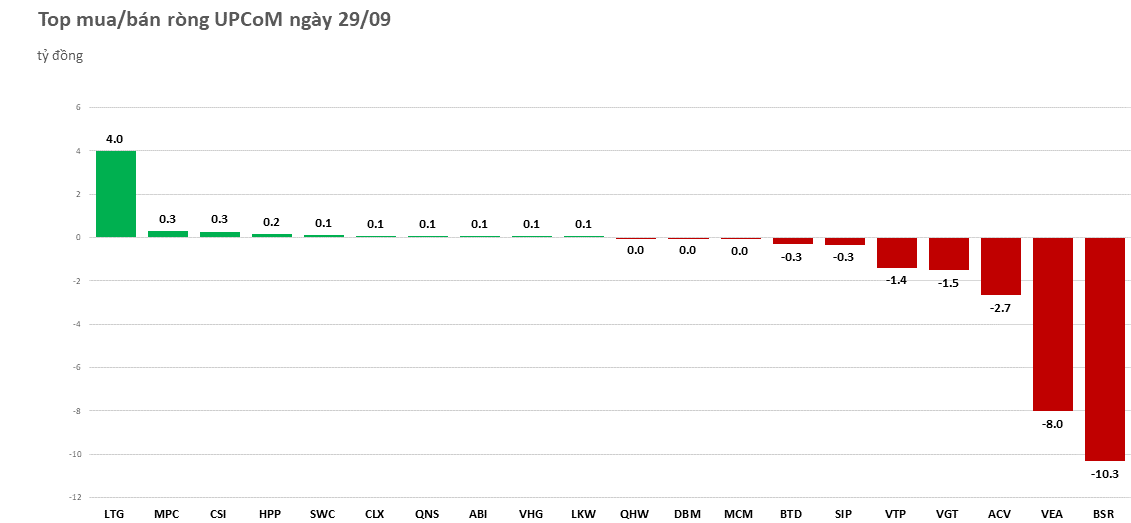Image resolution: width=1131 pixels, height=523 pixels.
Task: Click the -1.5 data label
Action: pos(948,283)
